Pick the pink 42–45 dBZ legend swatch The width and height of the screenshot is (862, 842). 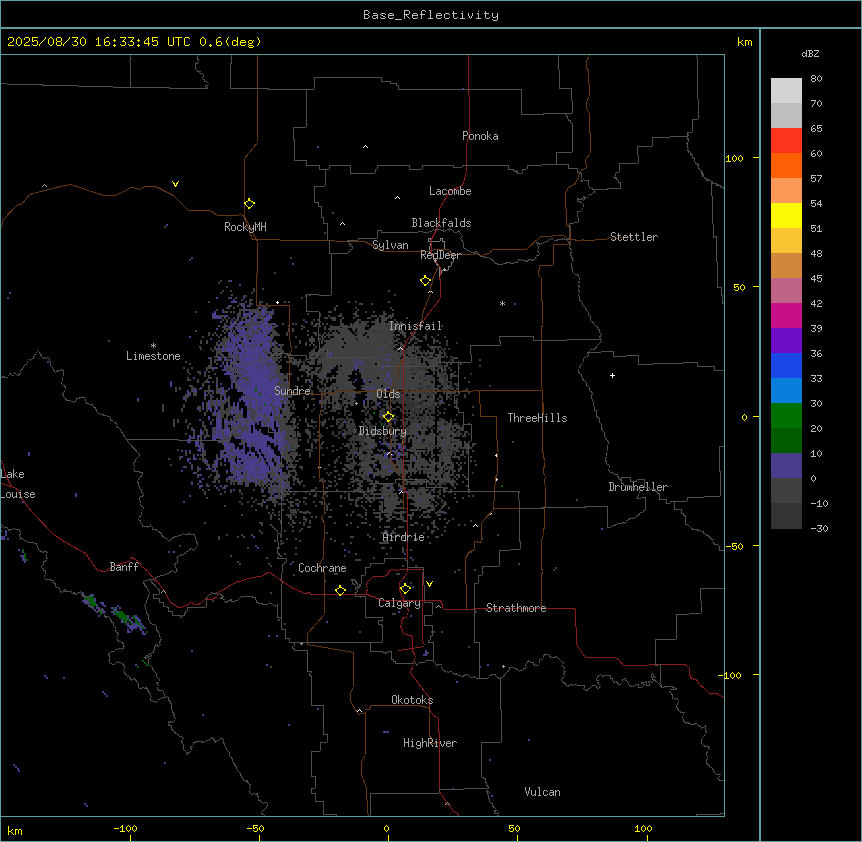[x=786, y=291]
